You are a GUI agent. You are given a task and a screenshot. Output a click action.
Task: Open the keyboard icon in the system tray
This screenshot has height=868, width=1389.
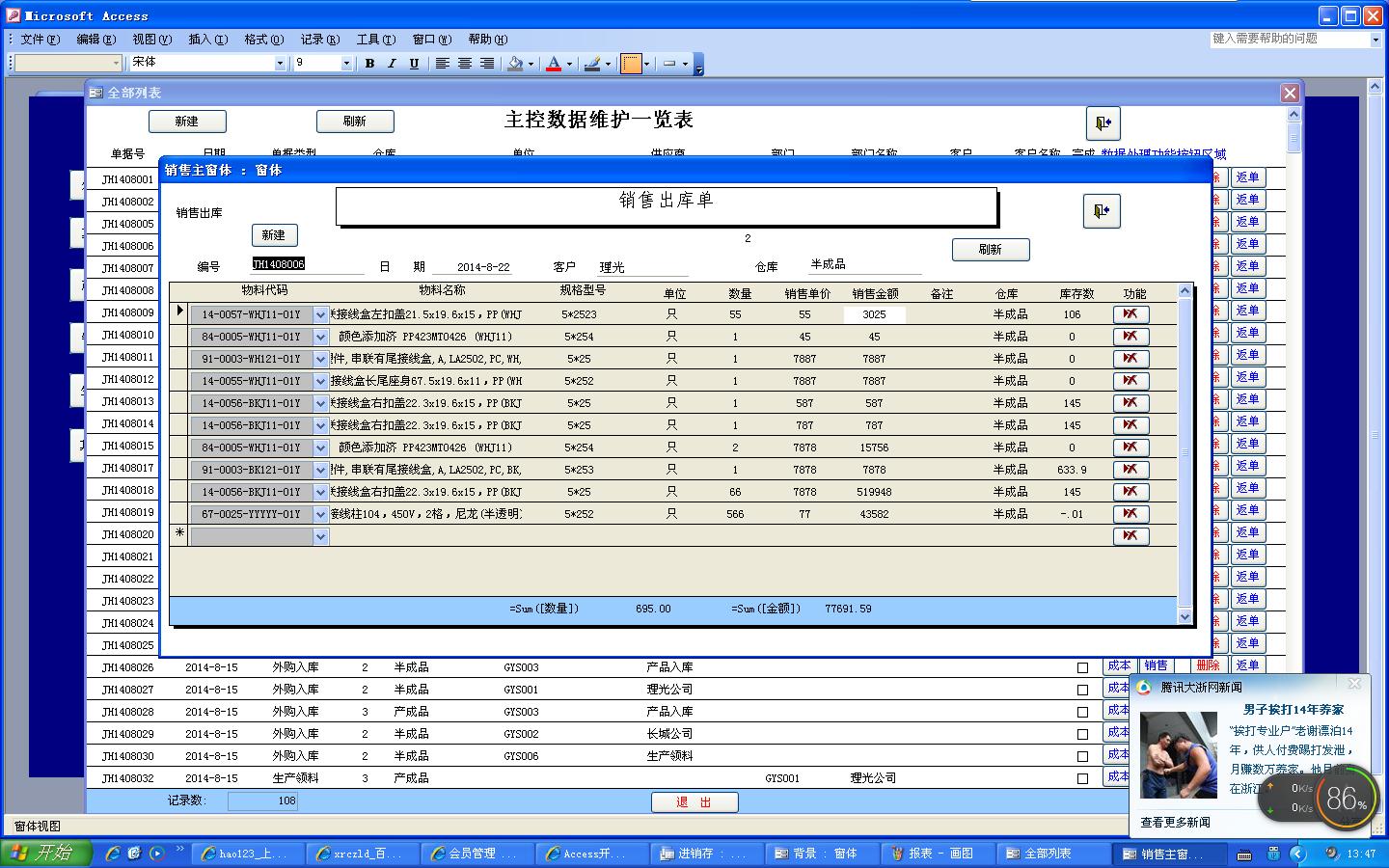pos(1245,854)
